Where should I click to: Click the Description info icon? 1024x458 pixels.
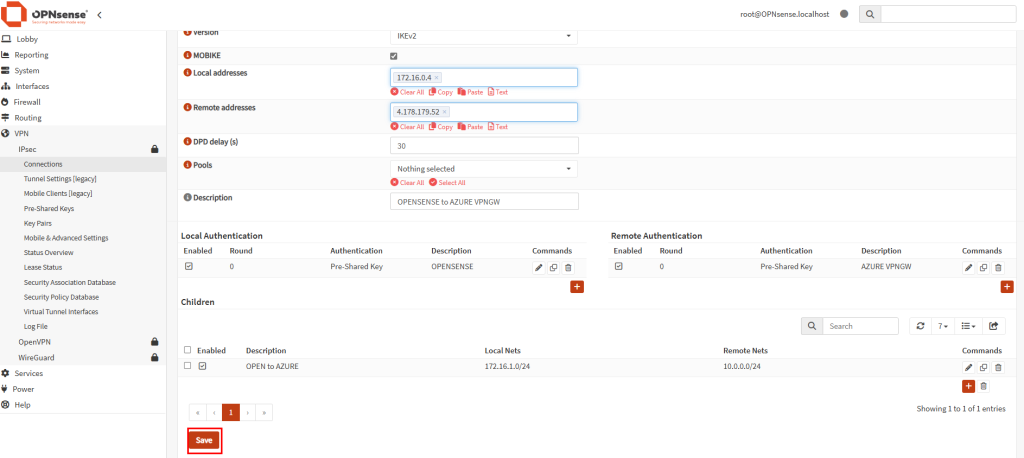188,197
